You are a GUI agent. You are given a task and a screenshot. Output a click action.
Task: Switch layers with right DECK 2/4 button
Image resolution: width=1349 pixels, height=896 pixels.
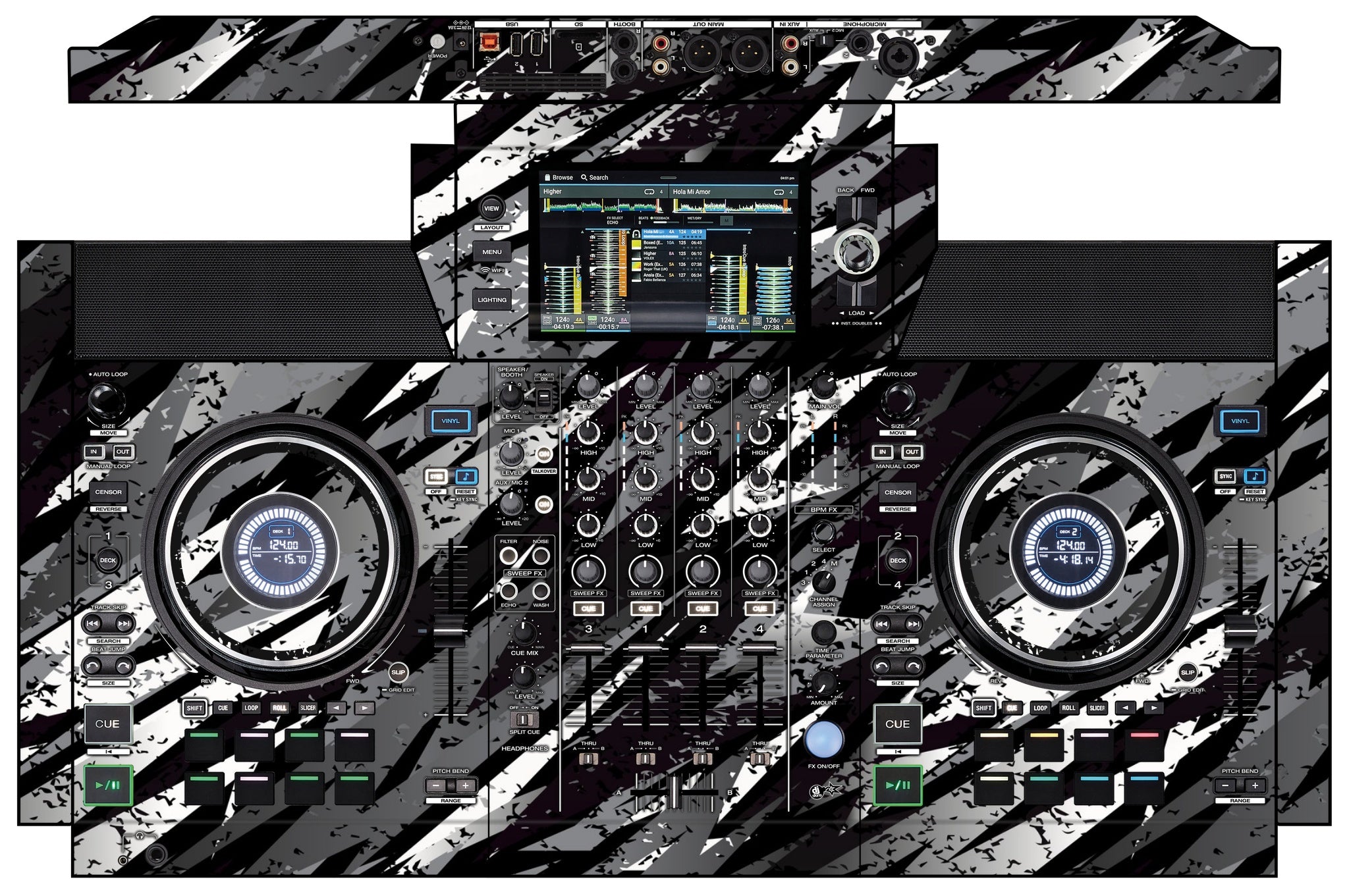[898, 560]
